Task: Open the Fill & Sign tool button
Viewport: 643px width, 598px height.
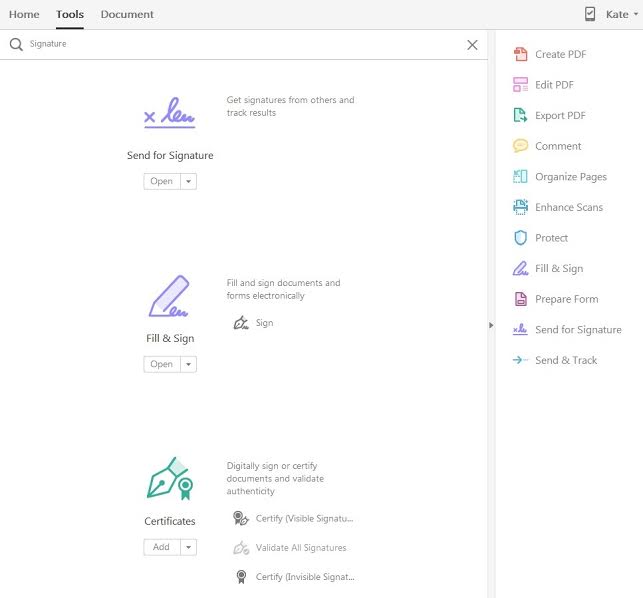Action: tap(162, 364)
